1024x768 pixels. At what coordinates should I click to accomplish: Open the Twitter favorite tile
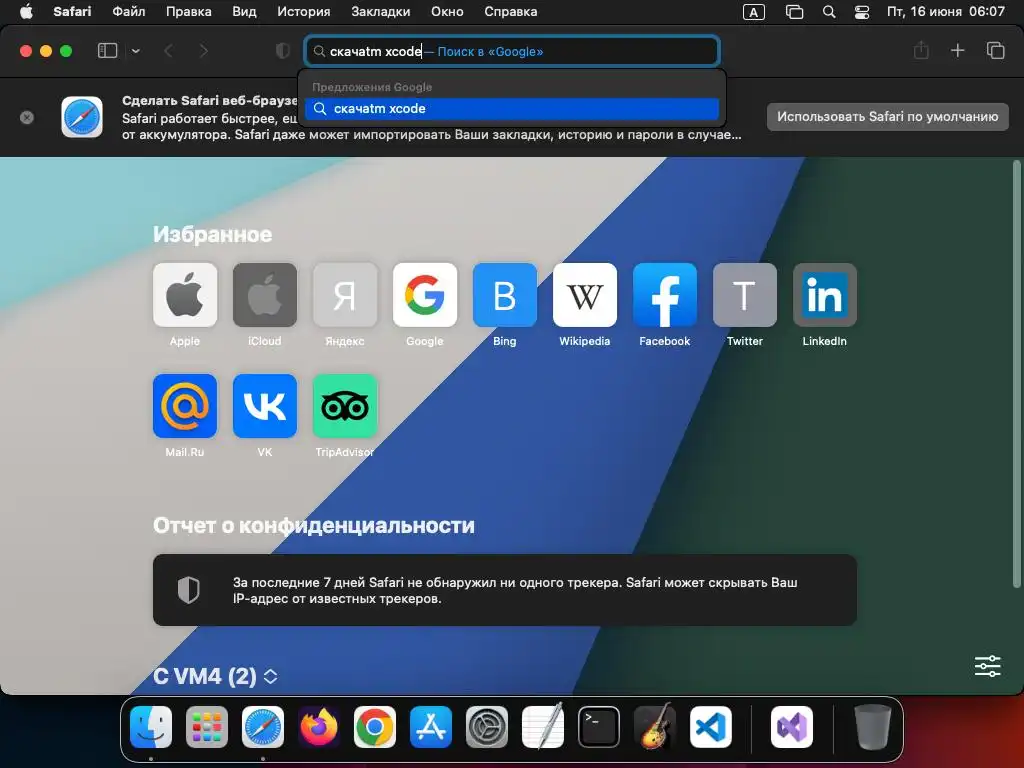pyautogui.click(x=744, y=295)
